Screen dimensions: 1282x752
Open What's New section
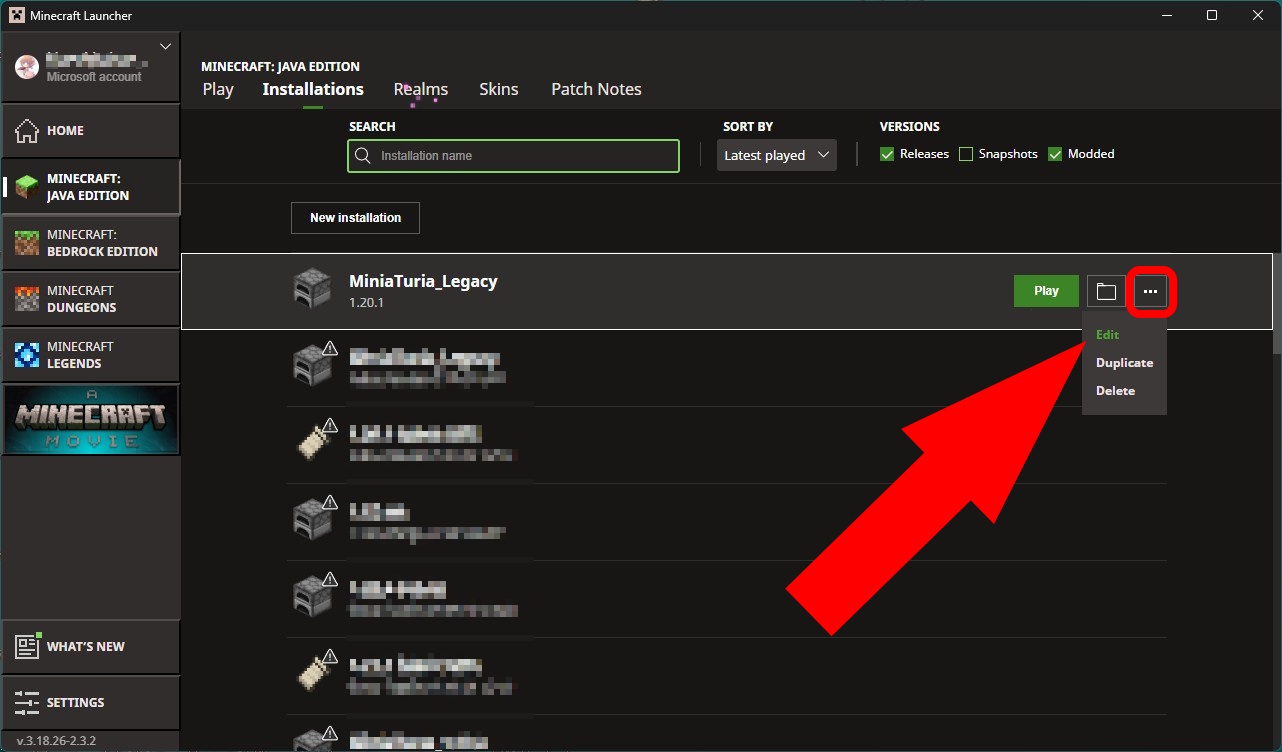pyautogui.click(x=90, y=647)
